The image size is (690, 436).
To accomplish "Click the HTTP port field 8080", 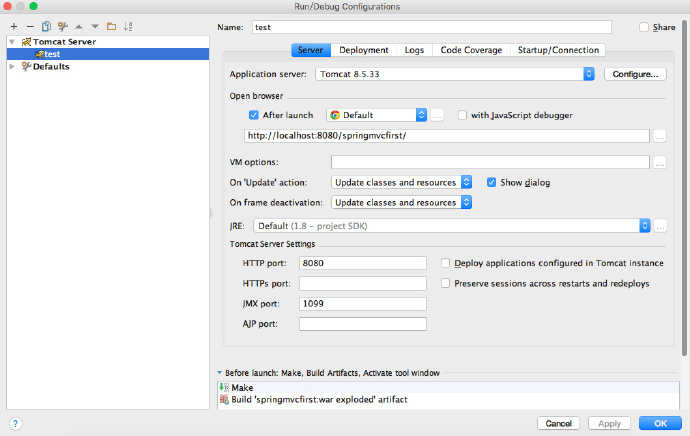I will click(x=363, y=263).
